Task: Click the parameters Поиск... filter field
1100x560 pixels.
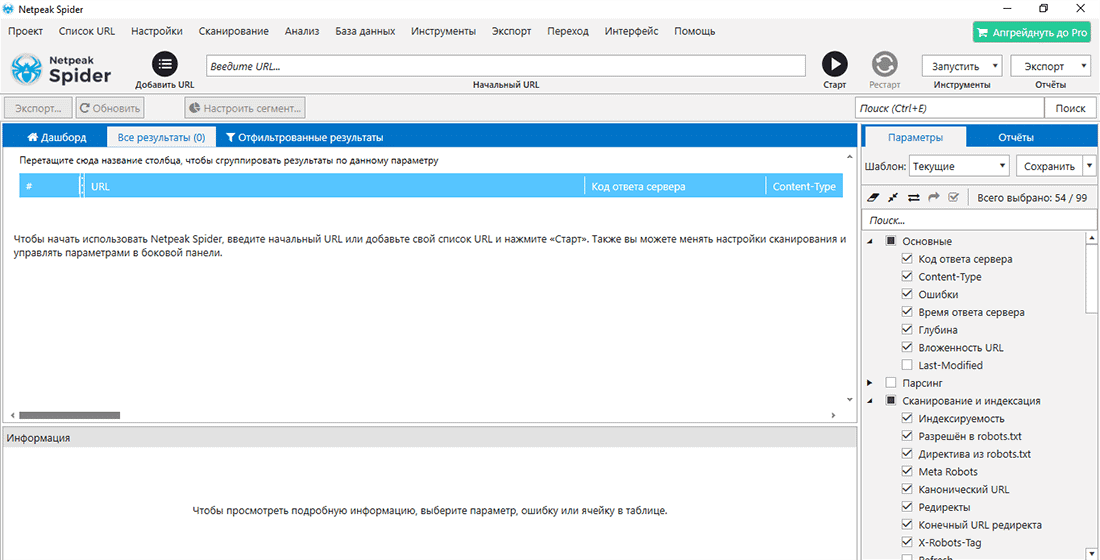Action: pyautogui.click(x=979, y=220)
